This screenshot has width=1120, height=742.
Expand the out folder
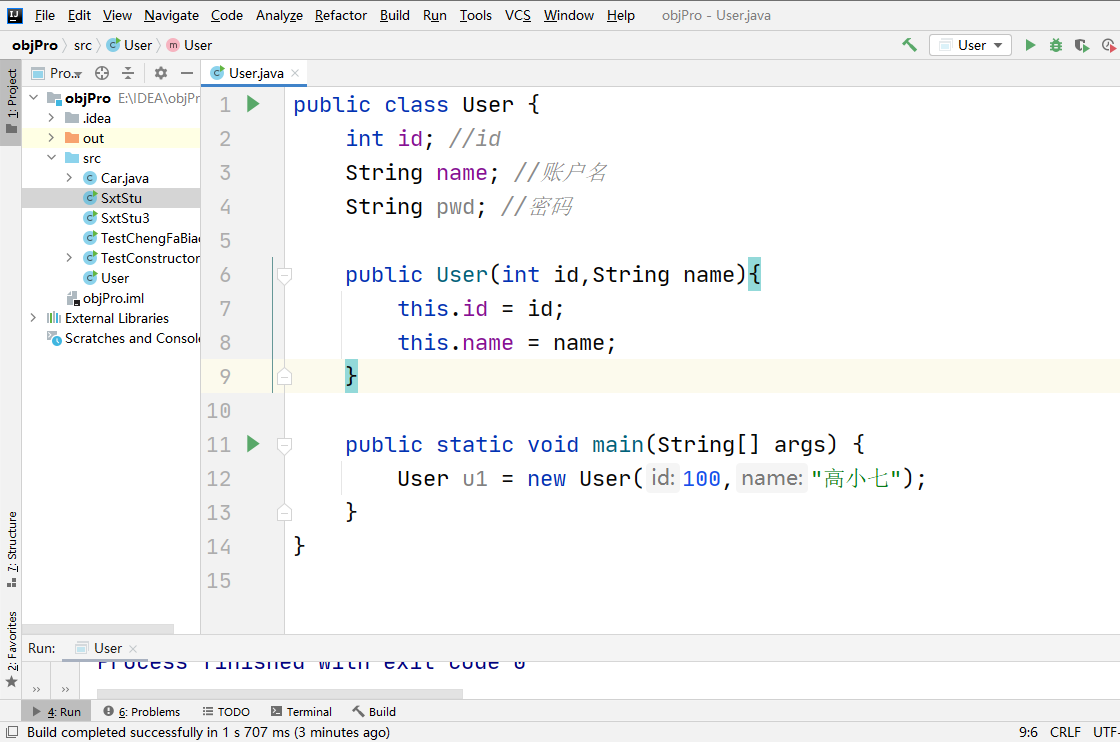pyautogui.click(x=51, y=138)
